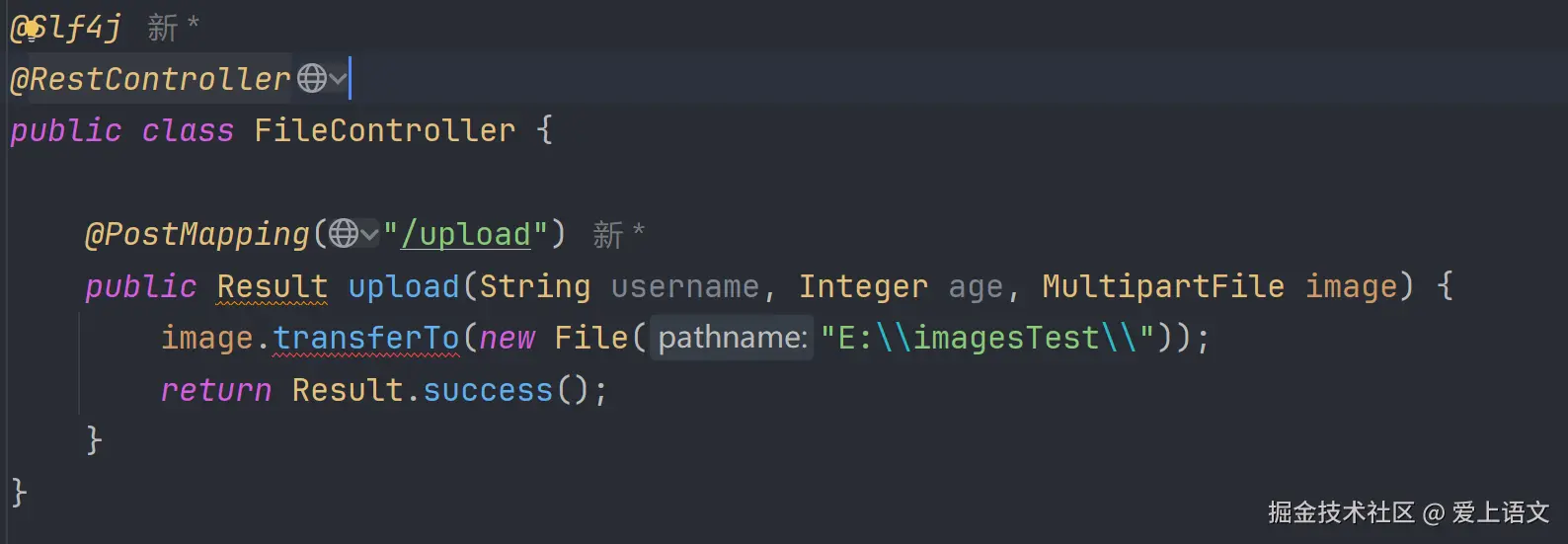1568x544 pixels.
Task: Open the "/upload" URL link
Action: (x=465, y=234)
